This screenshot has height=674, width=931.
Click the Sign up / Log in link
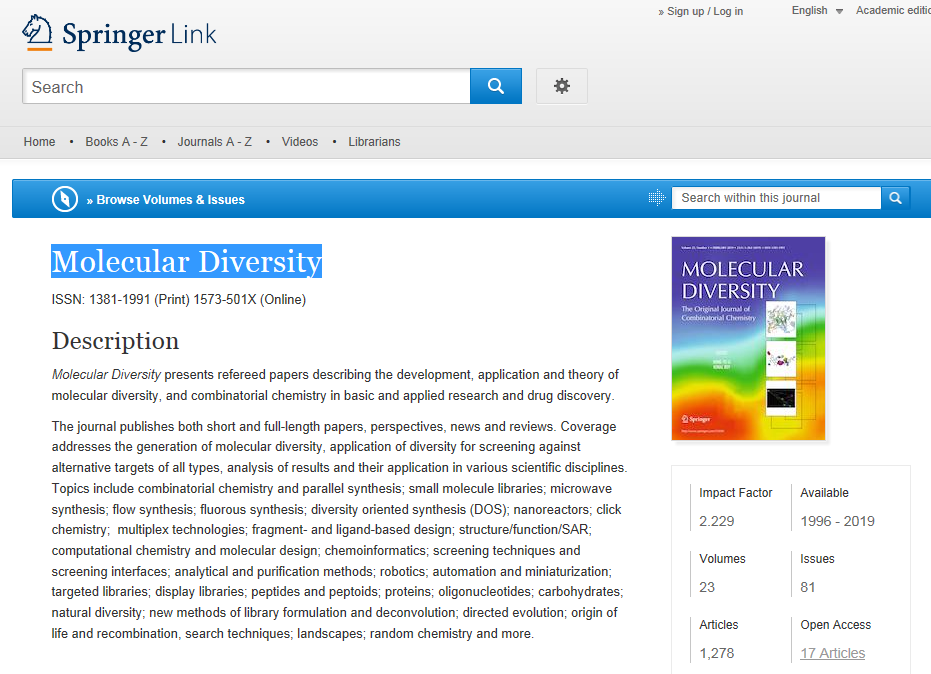click(704, 12)
